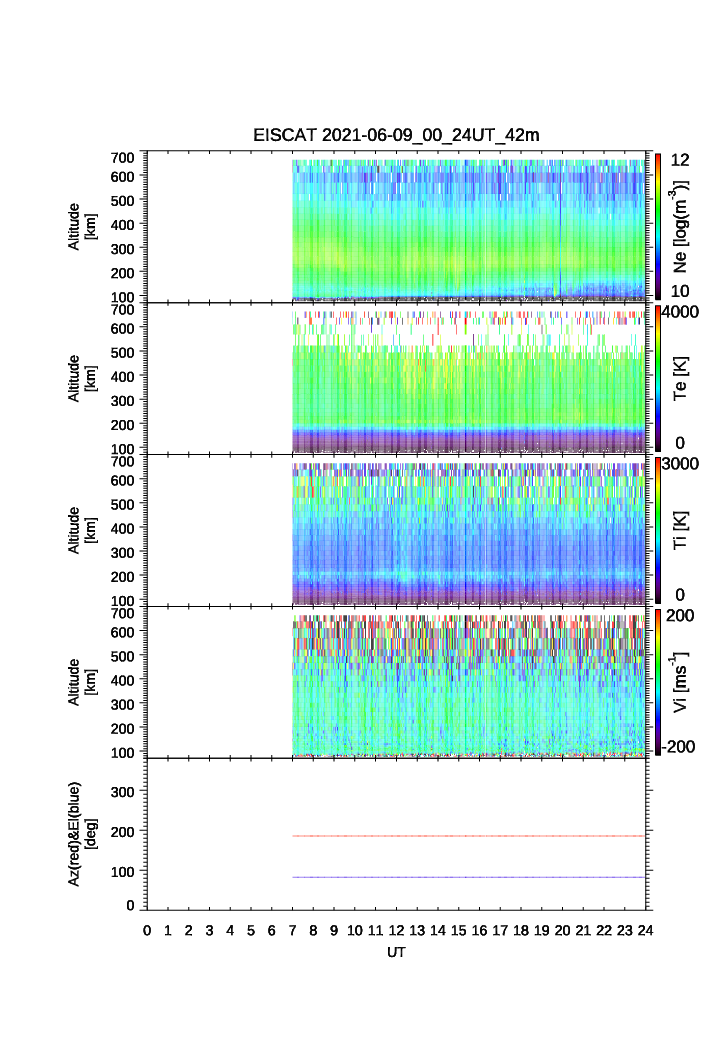The width and height of the screenshot is (708, 1062).
Task: Click hour 0 on the UT axis
Action: point(147,931)
